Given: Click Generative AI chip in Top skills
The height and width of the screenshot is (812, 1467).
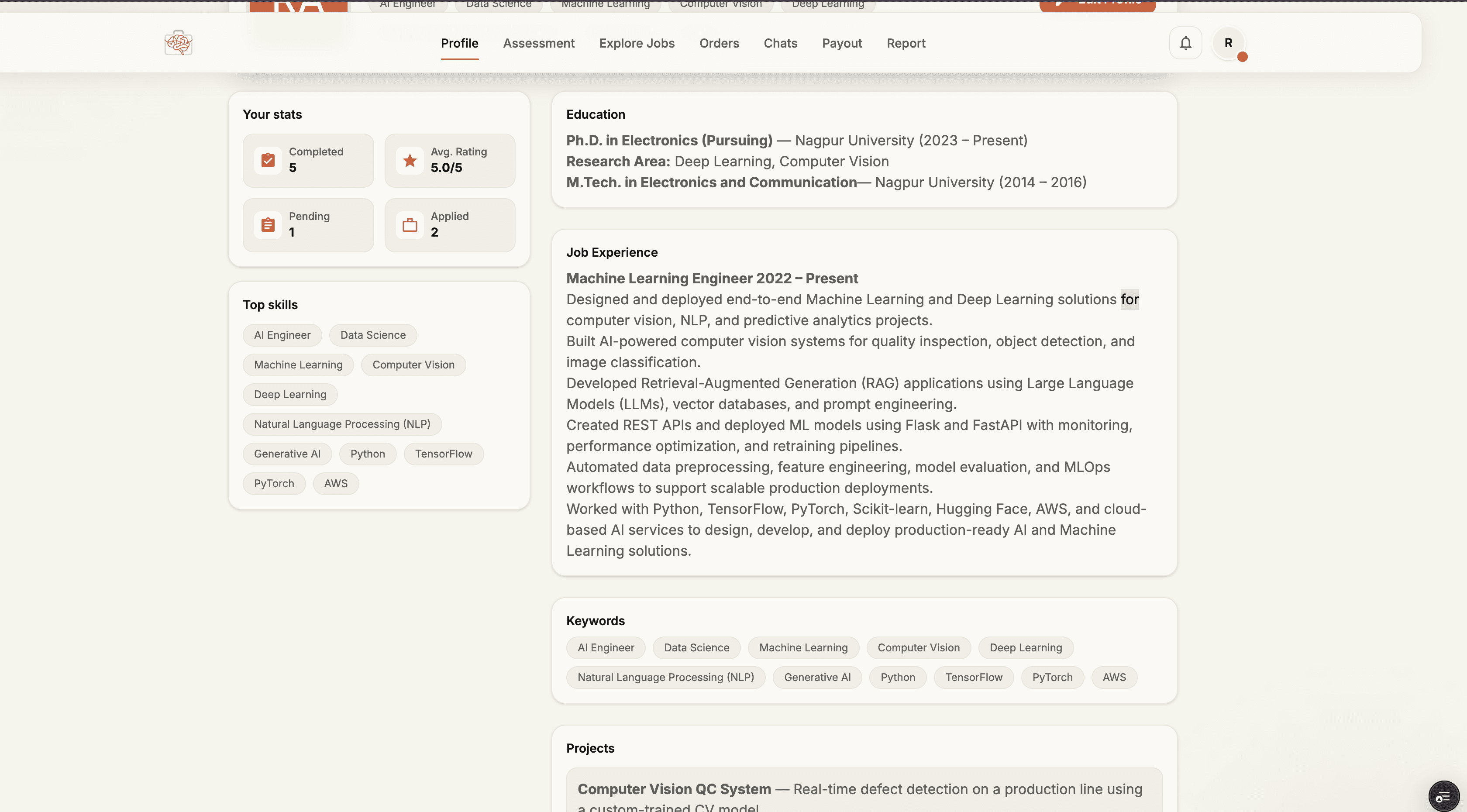Looking at the screenshot, I should [288, 454].
